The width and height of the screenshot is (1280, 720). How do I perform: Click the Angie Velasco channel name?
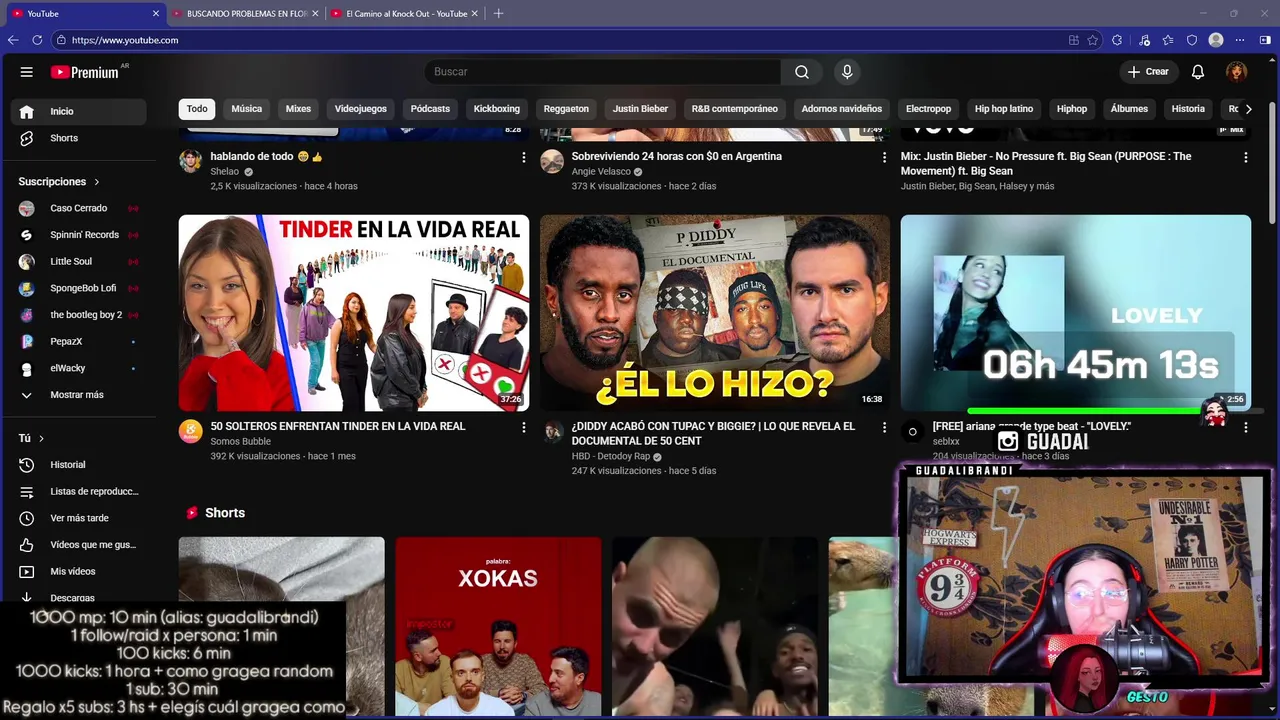point(601,172)
